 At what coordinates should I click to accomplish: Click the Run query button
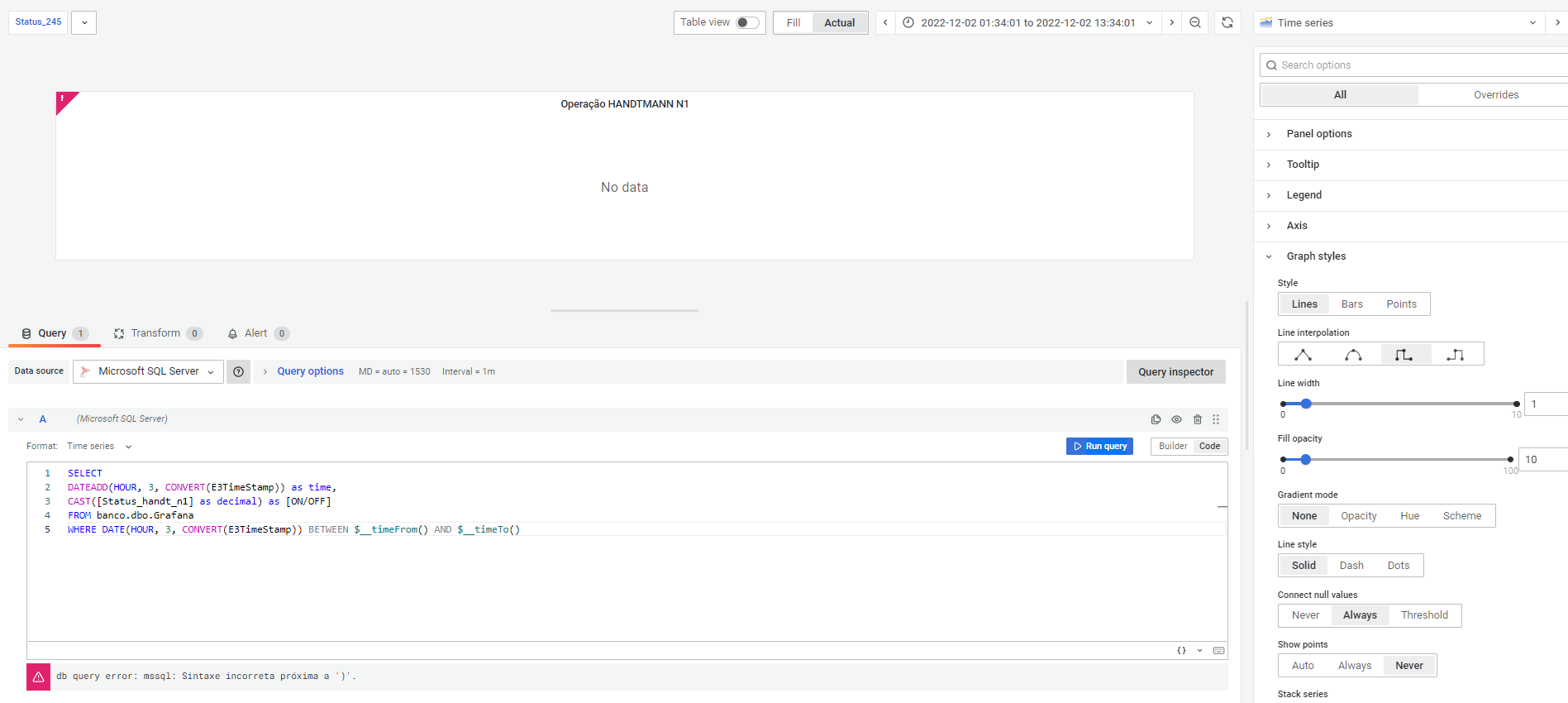pyautogui.click(x=1099, y=447)
